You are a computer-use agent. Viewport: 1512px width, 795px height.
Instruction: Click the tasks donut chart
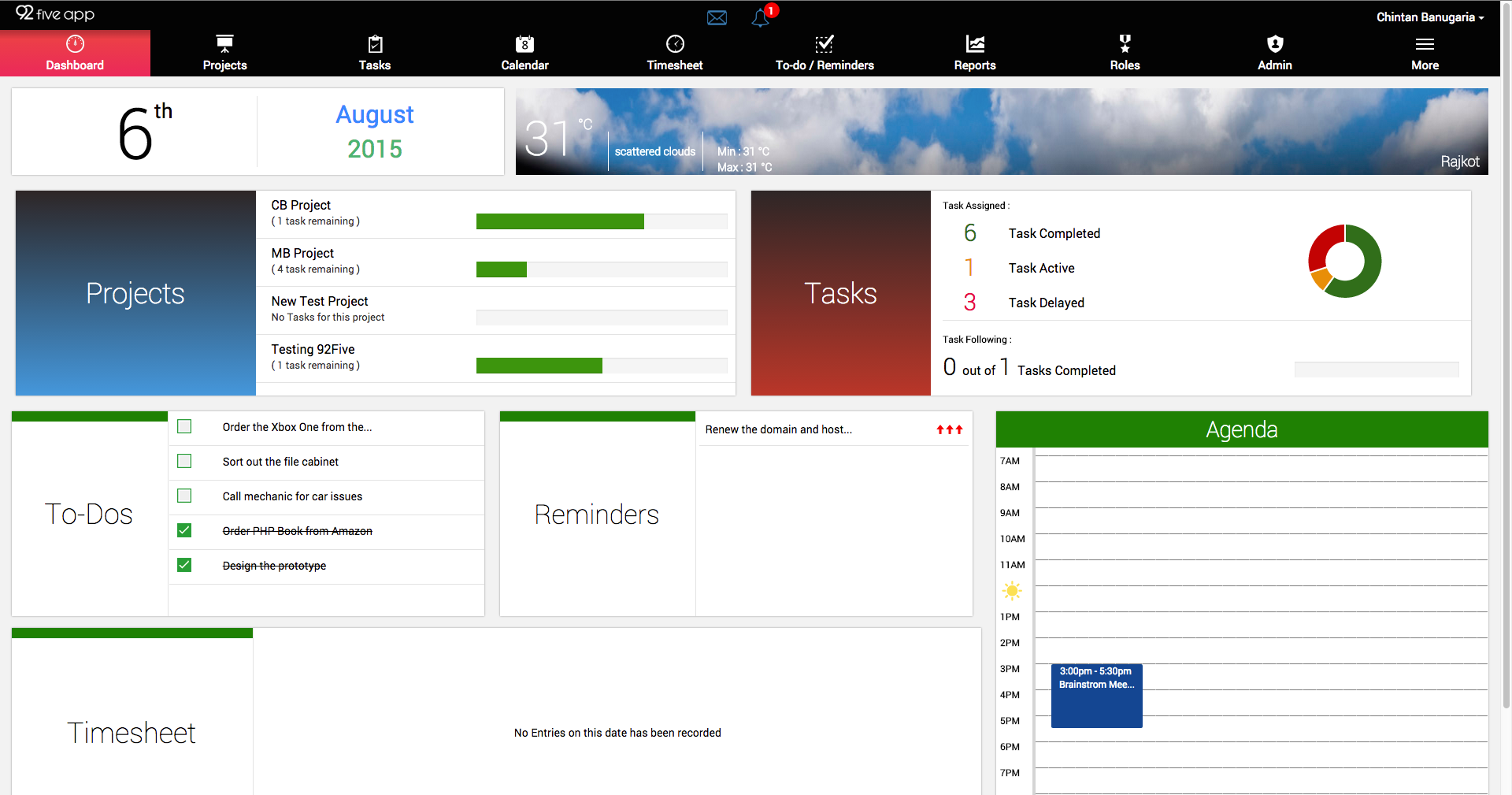click(x=1344, y=261)
